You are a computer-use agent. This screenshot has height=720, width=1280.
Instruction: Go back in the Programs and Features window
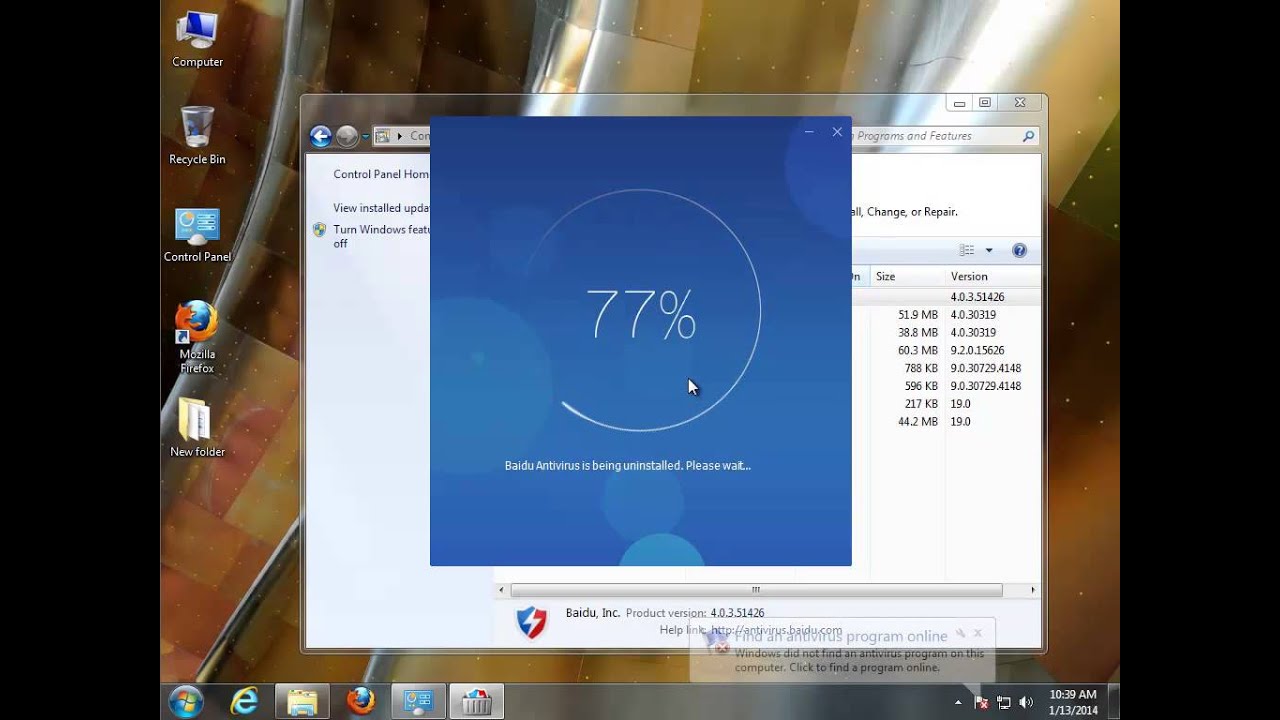[x=320, y=136]
